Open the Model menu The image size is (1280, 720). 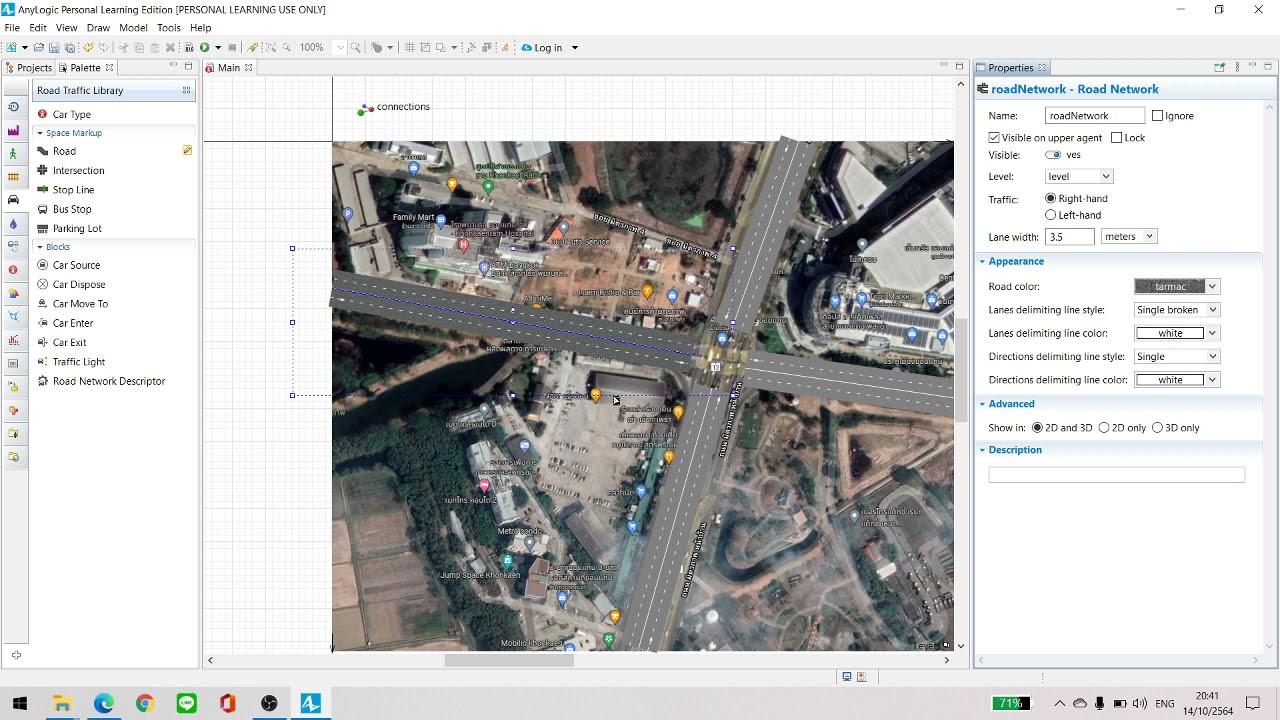click(x=133, y=28)
